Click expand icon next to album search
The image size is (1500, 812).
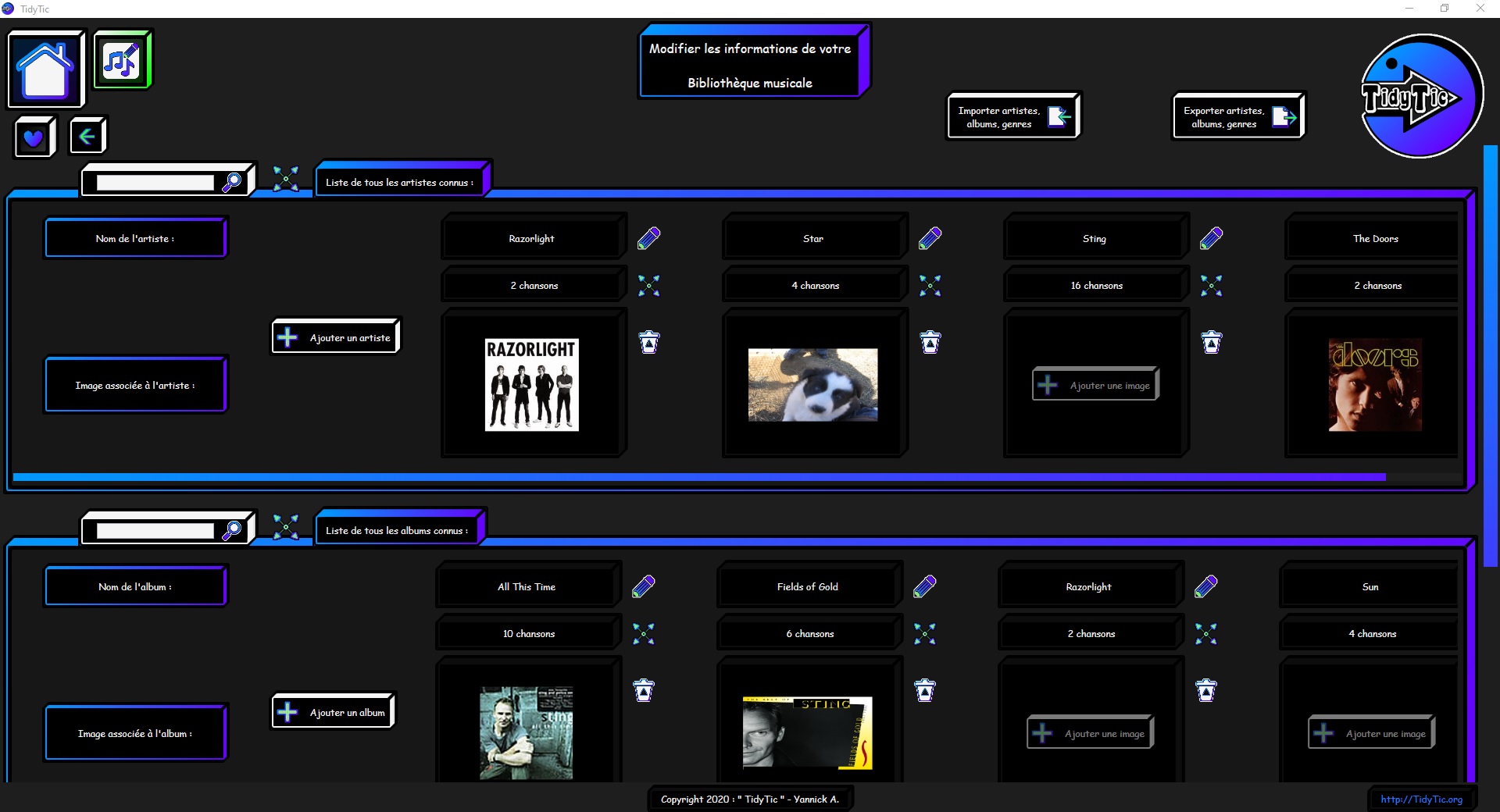pos(286,527)
